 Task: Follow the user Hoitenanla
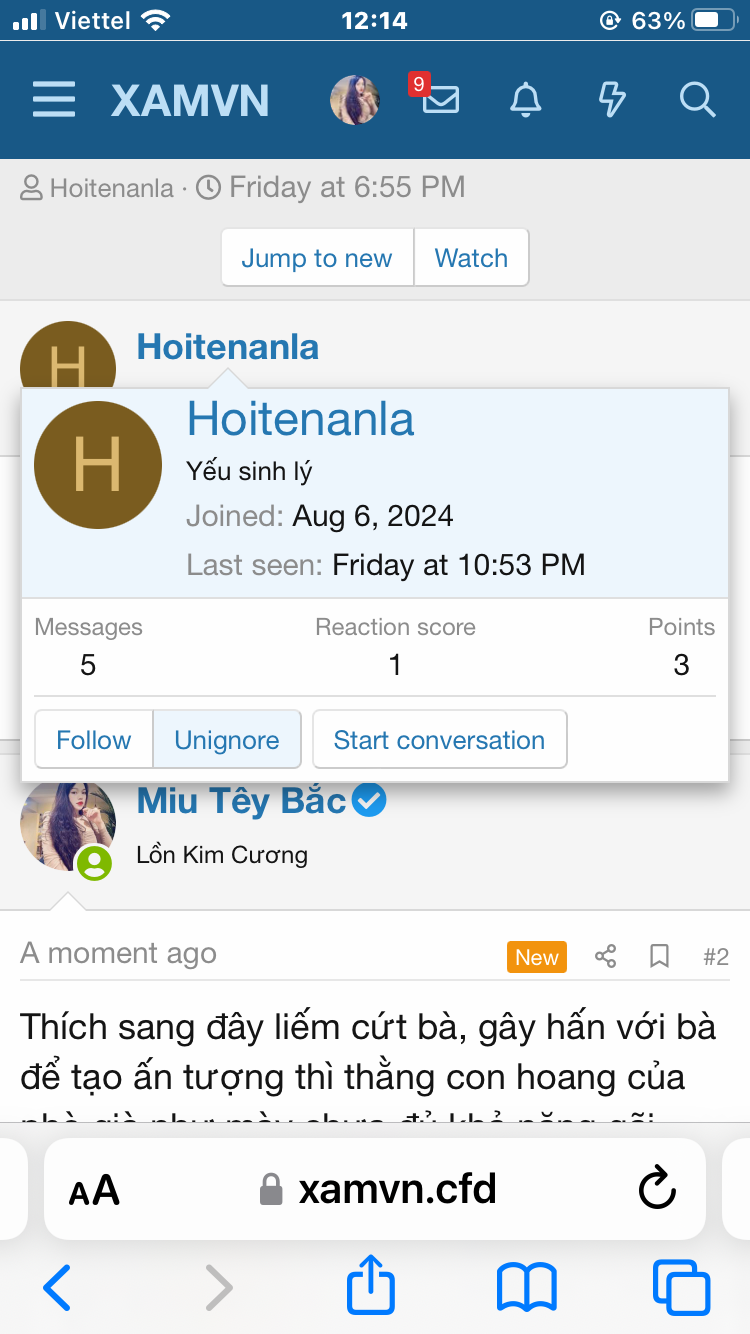(x=94, y=740)
